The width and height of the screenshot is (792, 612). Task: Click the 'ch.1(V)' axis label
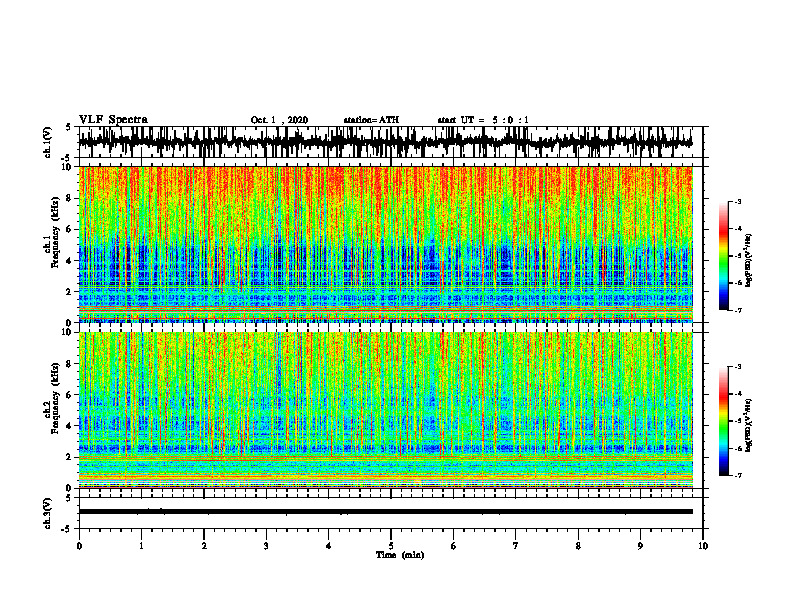click(x=48, y=142)
